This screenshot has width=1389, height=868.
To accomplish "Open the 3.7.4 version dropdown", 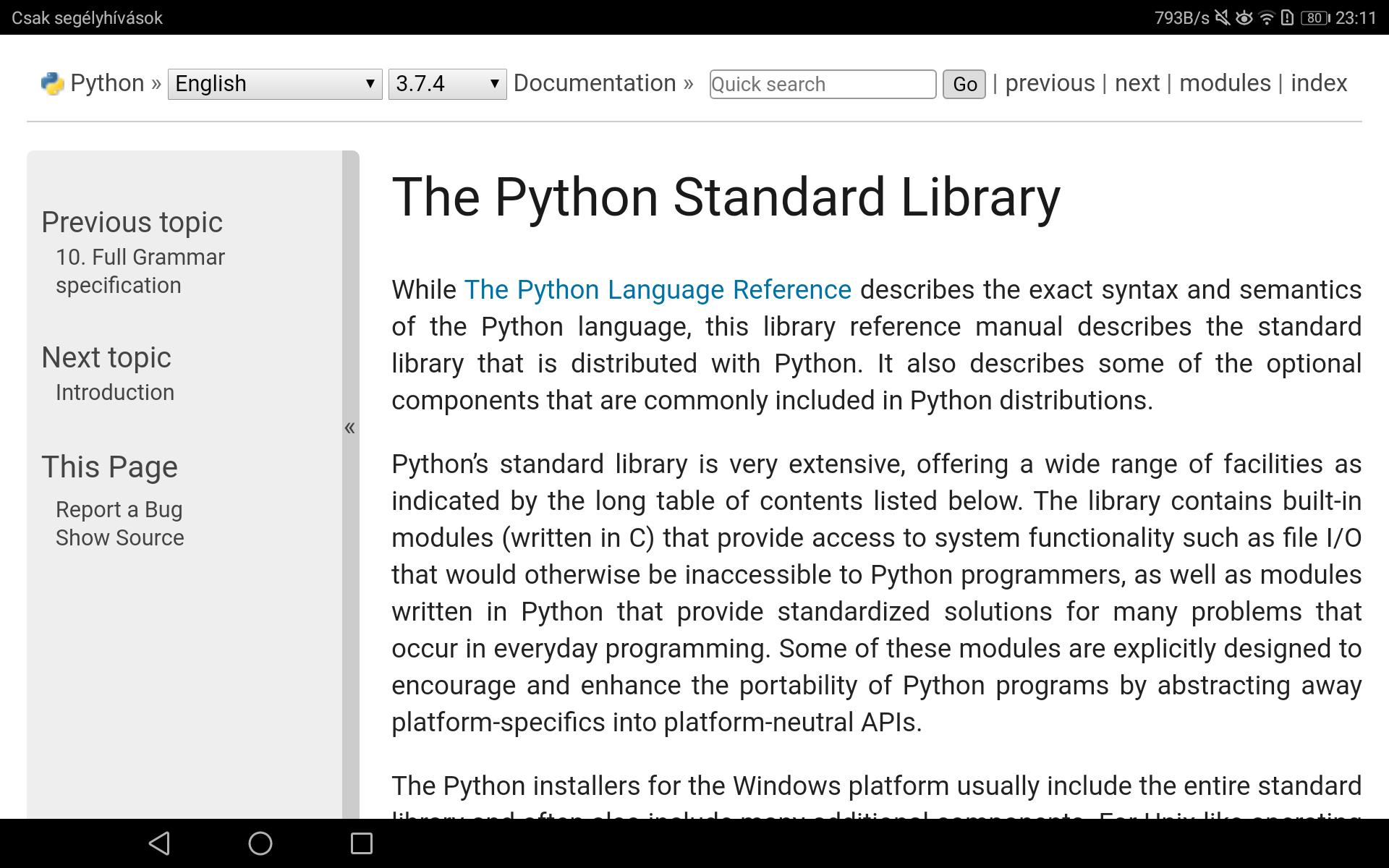I will [x=447, y=84].
